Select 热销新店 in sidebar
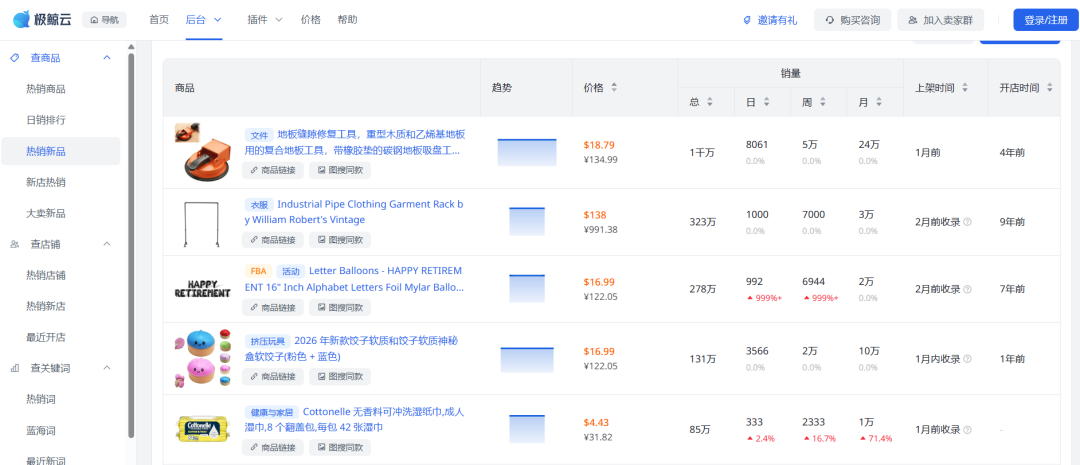 [45, 306]
